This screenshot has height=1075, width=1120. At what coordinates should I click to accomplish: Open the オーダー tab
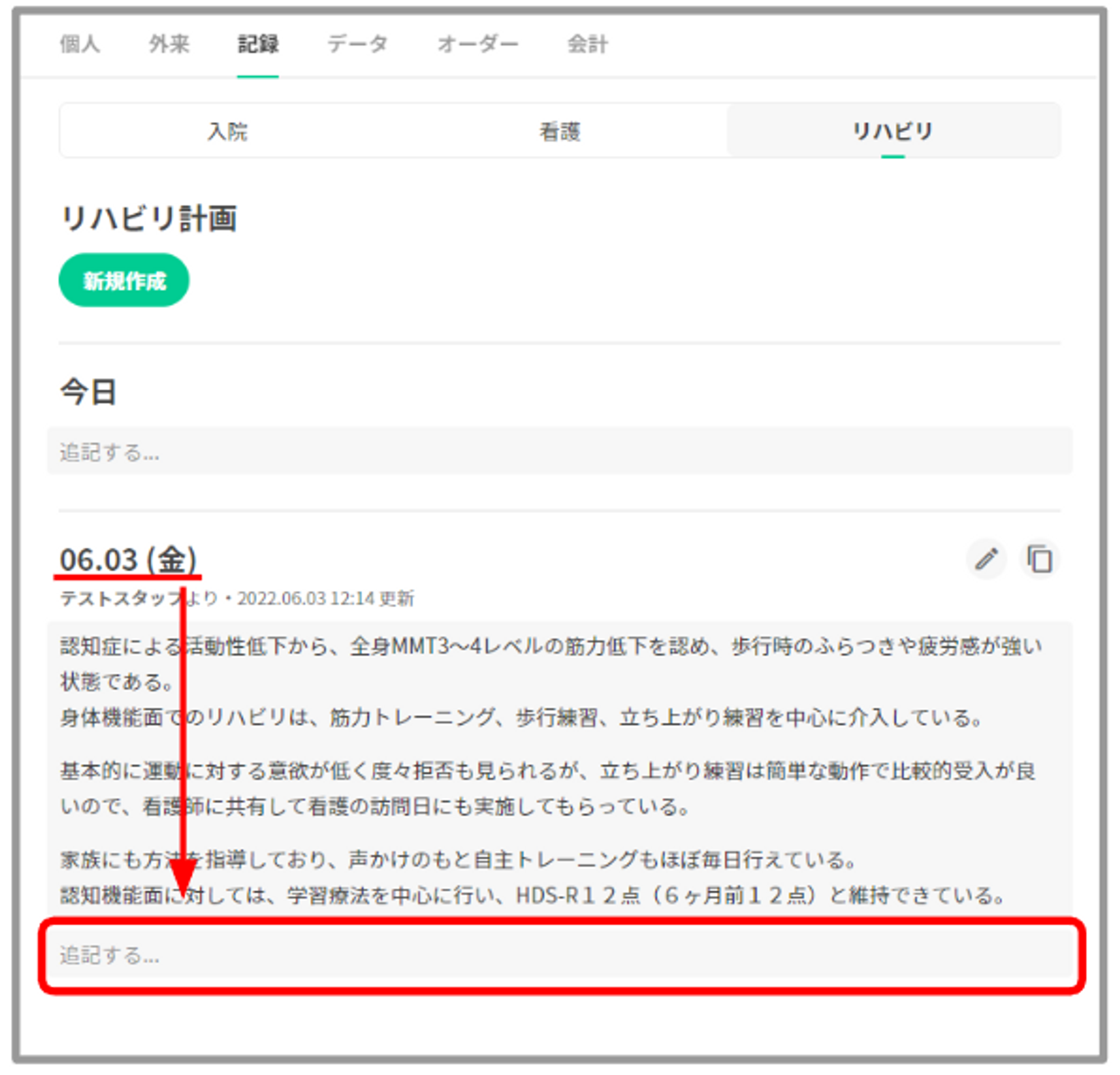pyautogui.click(x=478, y=44)
